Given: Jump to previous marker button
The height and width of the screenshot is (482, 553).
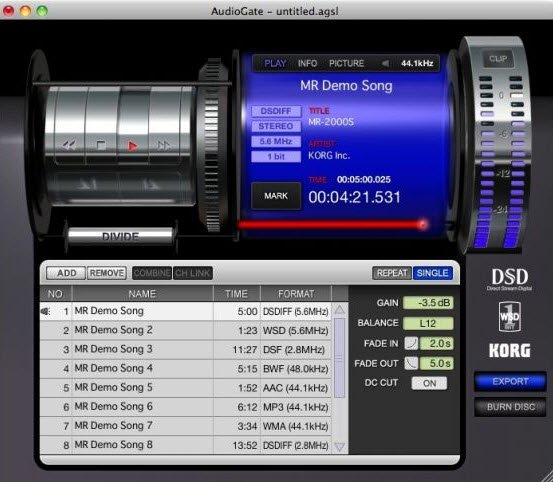Looking at the screenshot, I should point(86,184).
